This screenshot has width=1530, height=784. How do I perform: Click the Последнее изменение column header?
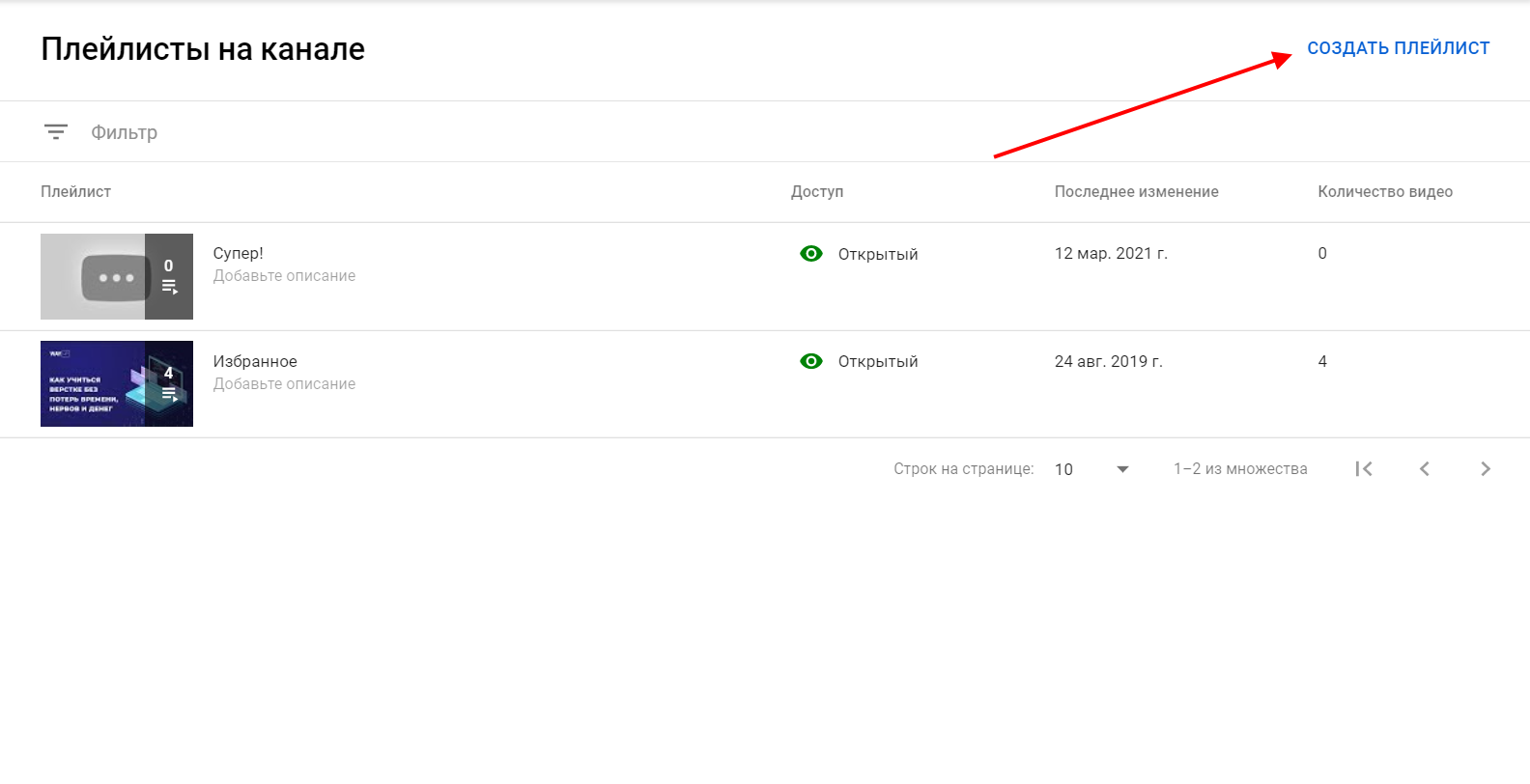(1136, 192)
